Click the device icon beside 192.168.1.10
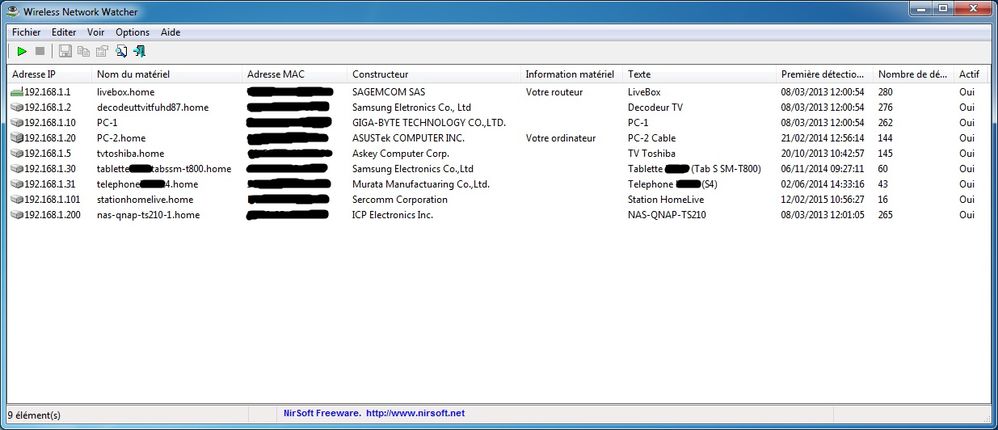The width and height of the screenshot is (998, 430). (17, 123)
